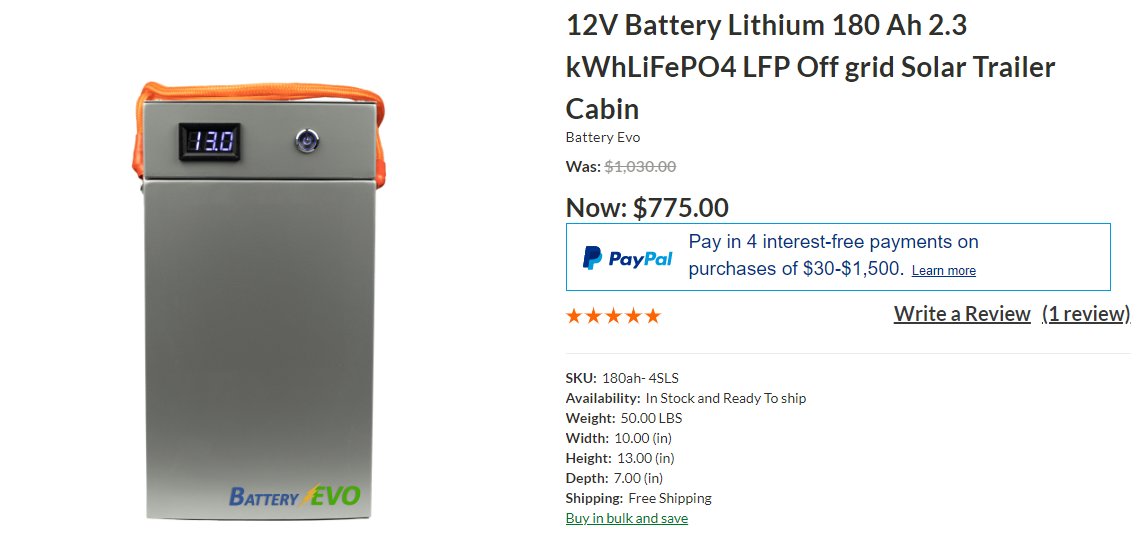Viewport: 1143px width, 544px height.
Task: Click the third orange rating star
Action: [x=613, y=316]
